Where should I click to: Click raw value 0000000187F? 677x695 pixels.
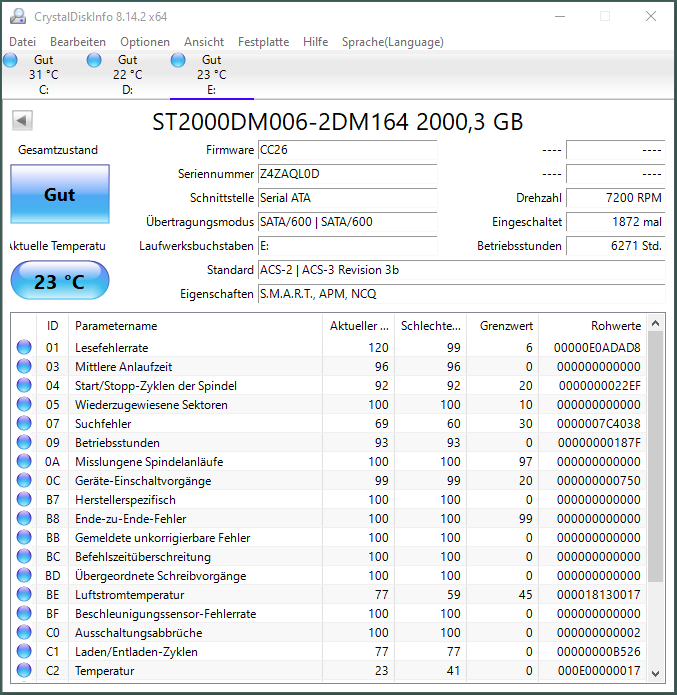599,442
